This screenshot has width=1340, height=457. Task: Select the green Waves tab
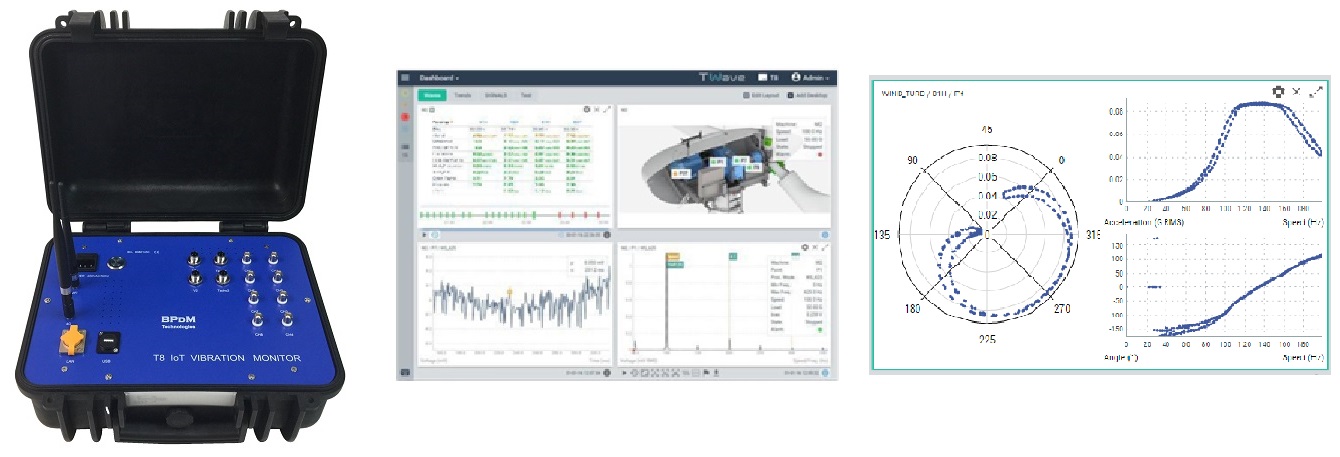[432, 95]
